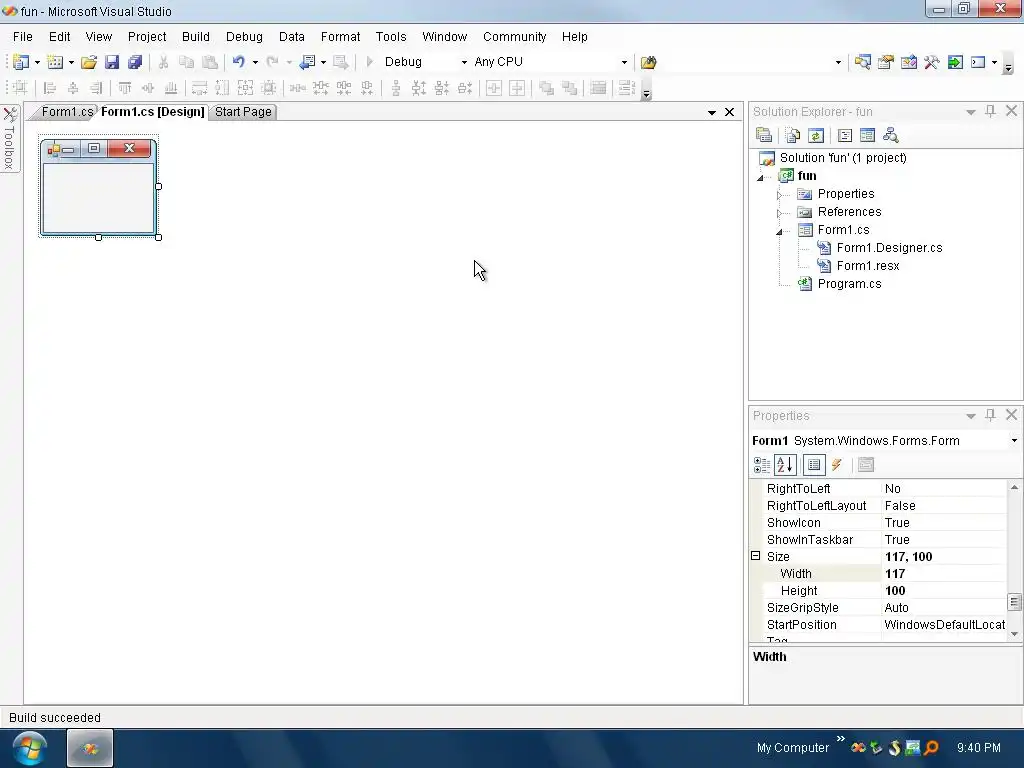Click the Height value field 100
This screenshot has width=1024, height=768.
tap(944, 590)
